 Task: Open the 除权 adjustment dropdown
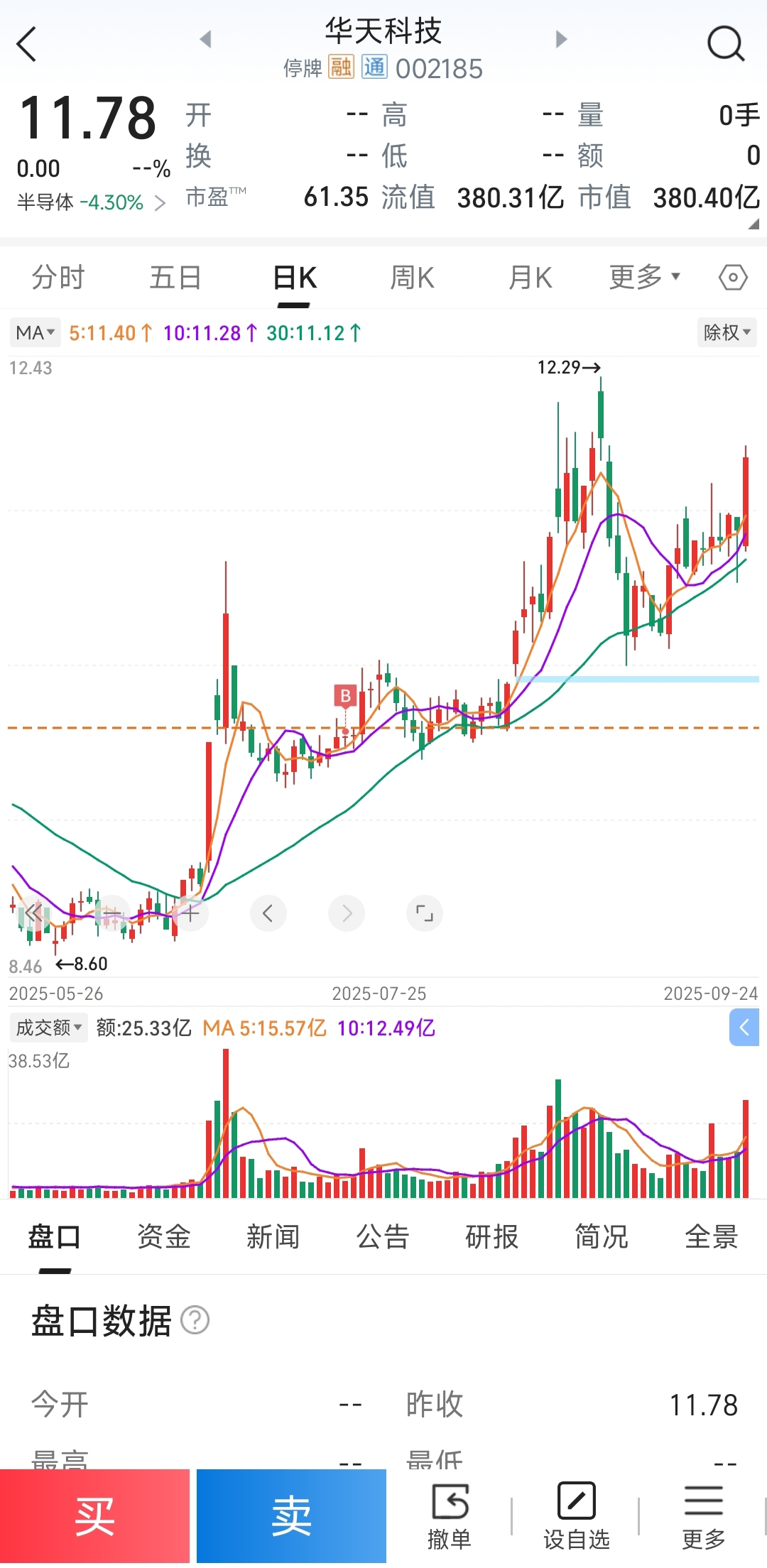tap(727, 332)
